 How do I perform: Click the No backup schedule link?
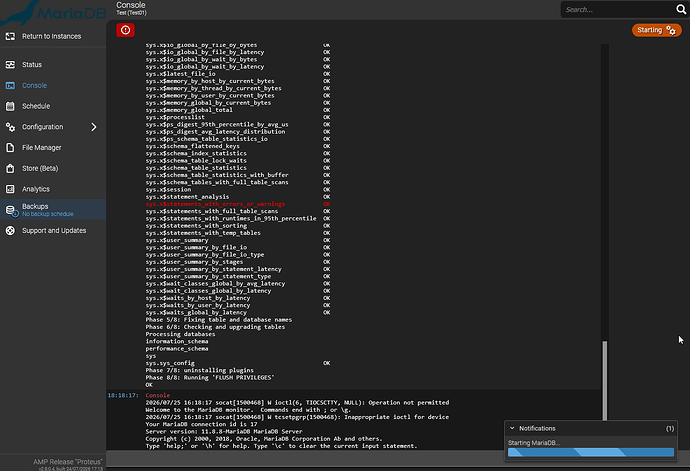tap(48, 214)
